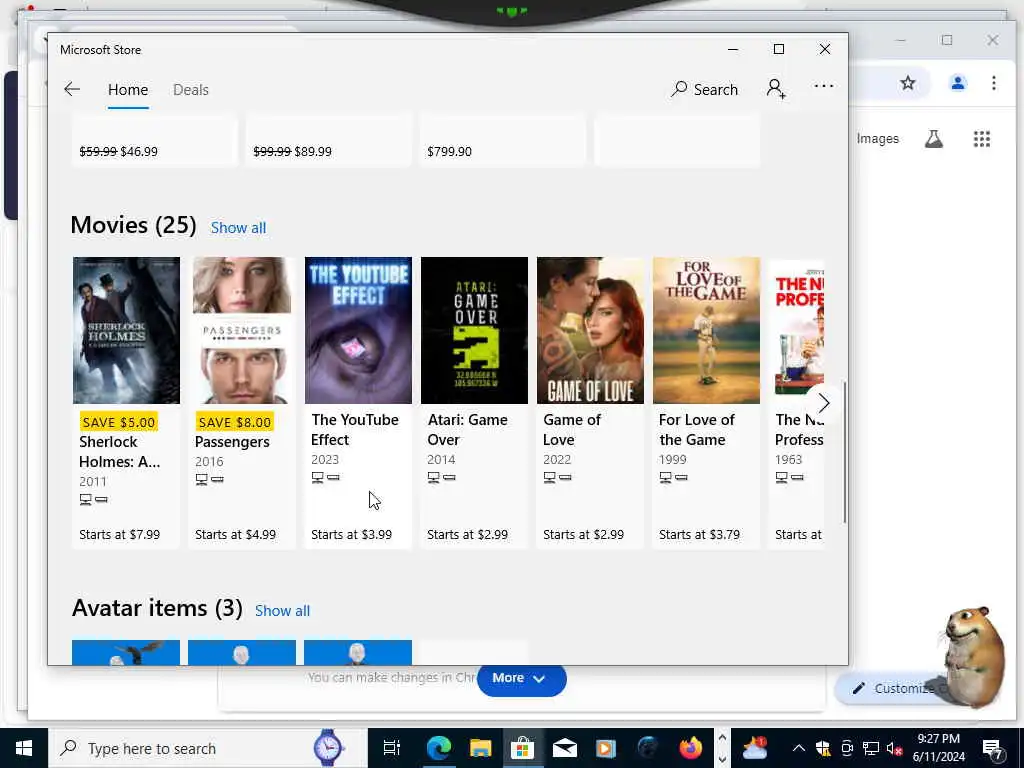Open the Chrome profile avatar icon
The width and height of the screenshot is (1024, 768).
pos(957,83)
